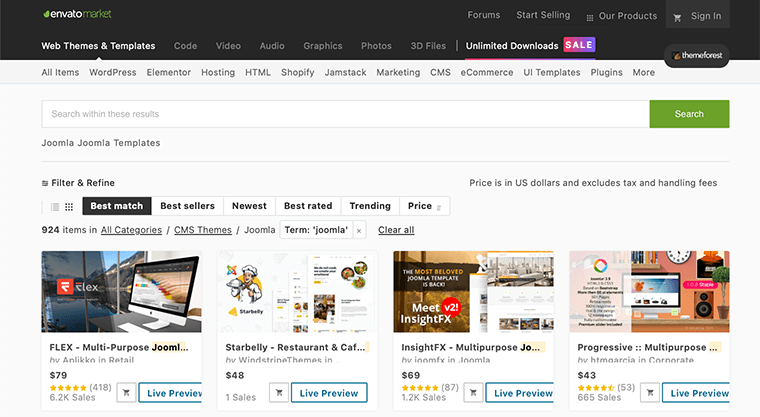This screenshot has width=760, height=417.
Task: Click Clear all filters
Action: click(396, 230)
